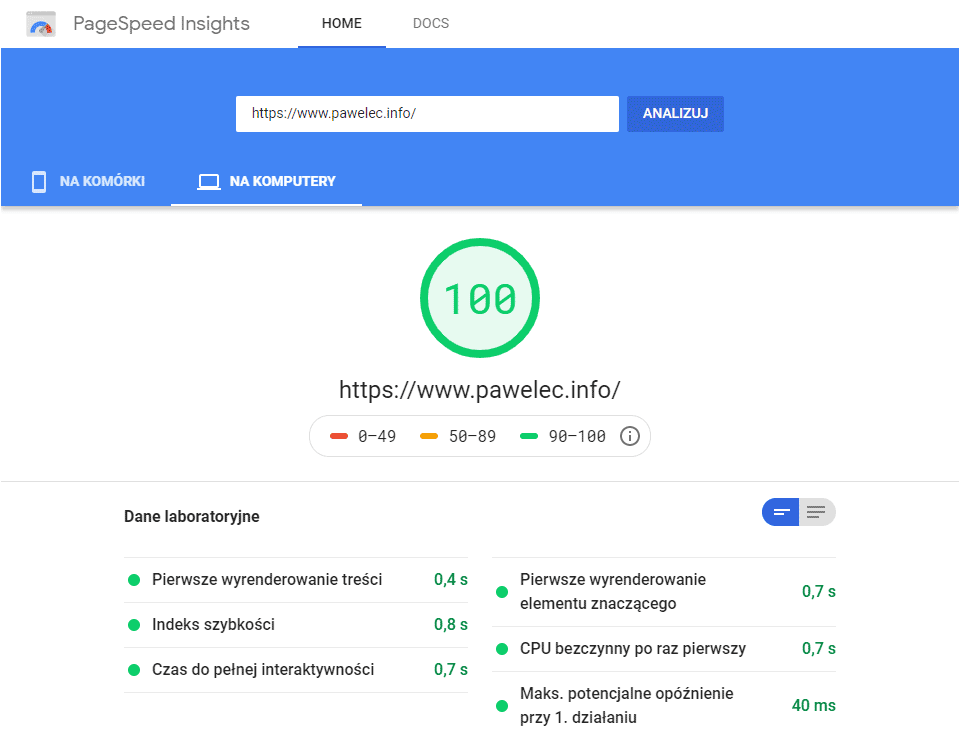
Task: Click the 0,4 s value
Action: click(x=451, y=580)
